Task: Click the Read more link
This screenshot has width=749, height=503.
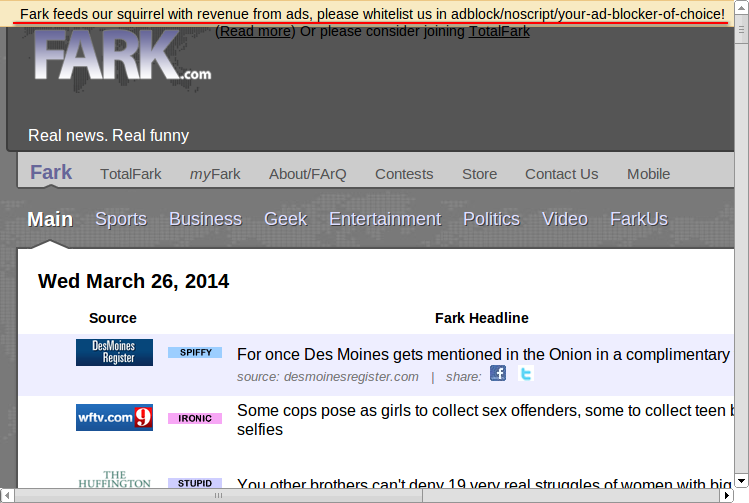Action: click(x=256, y=31)
